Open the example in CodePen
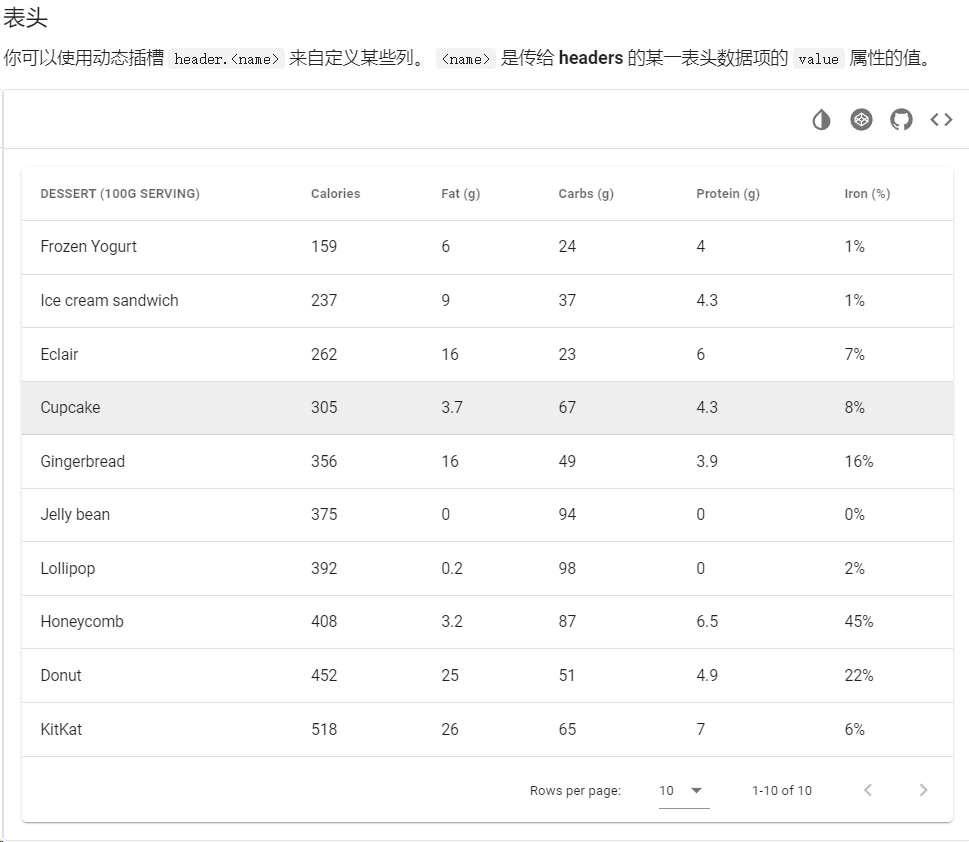The image size is (969, 842). click(861, 120)
